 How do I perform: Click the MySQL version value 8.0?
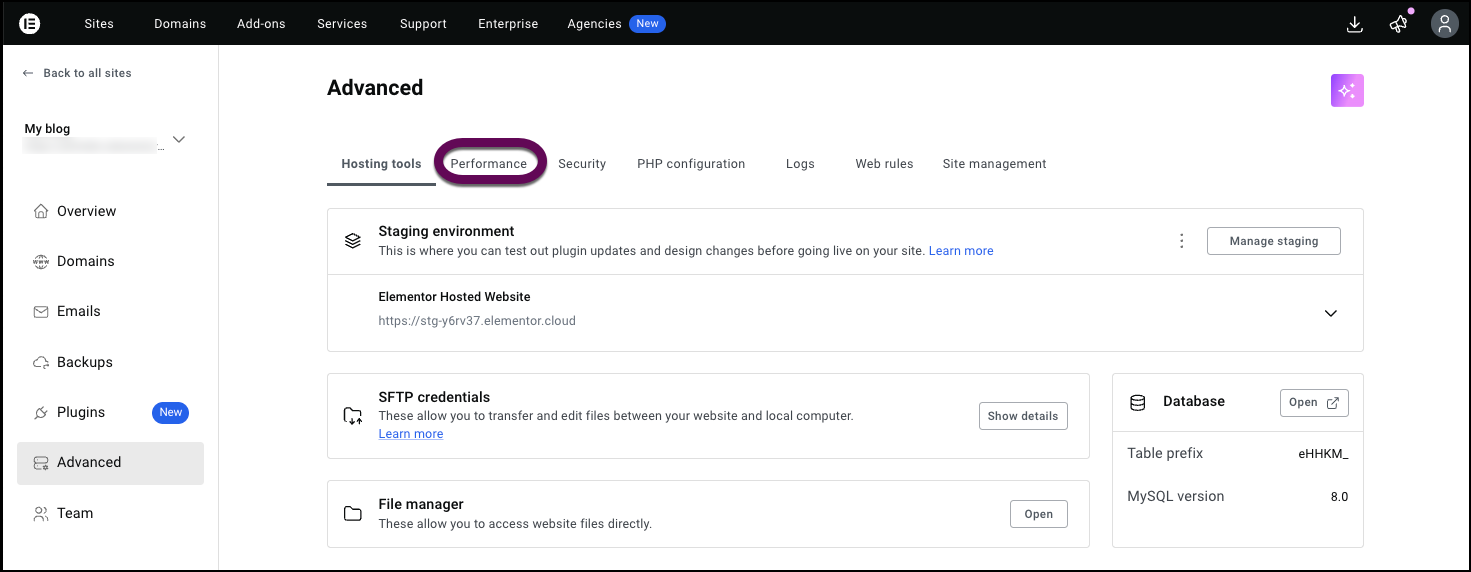pyautogui.click(x=1339, y=497)
